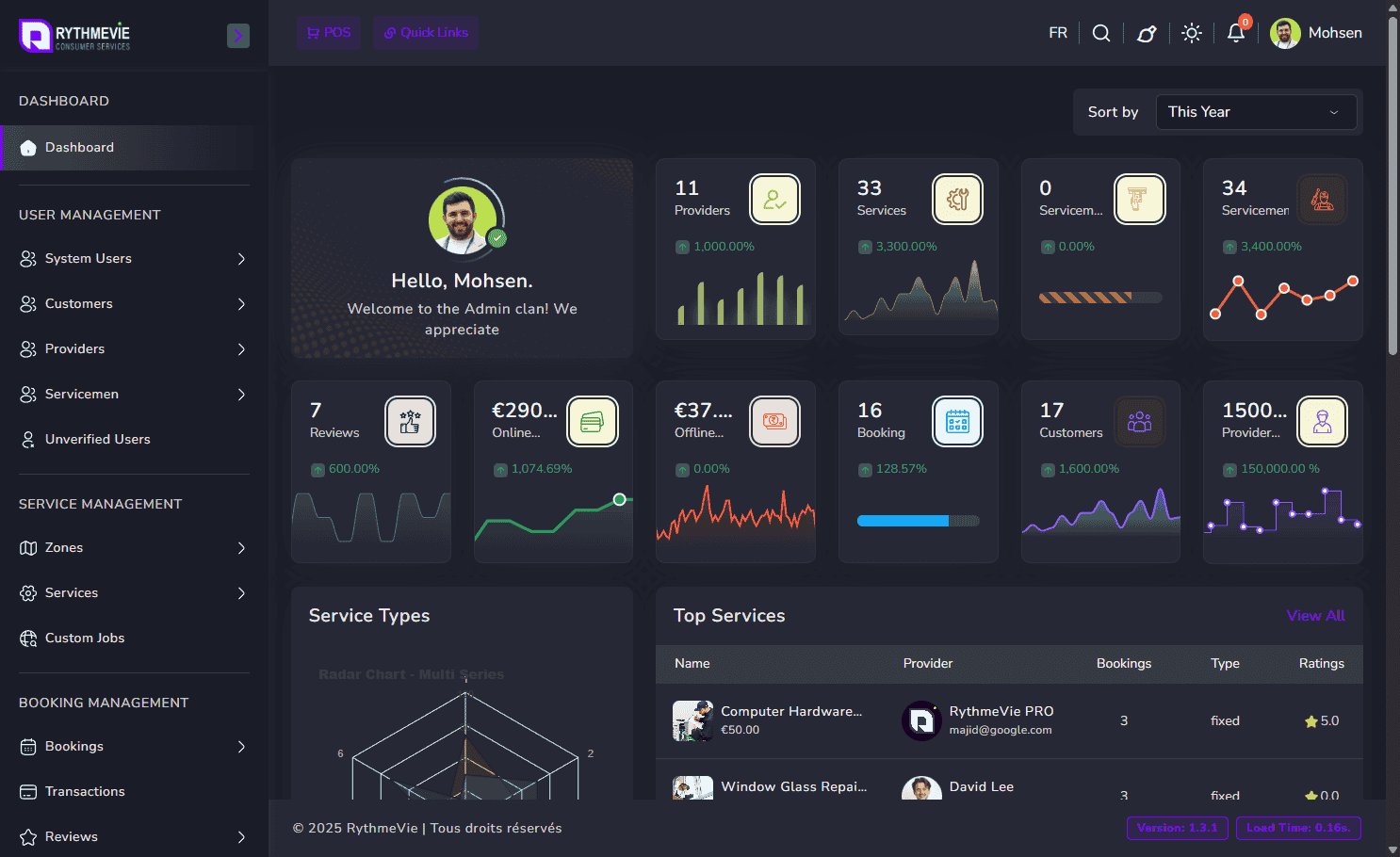The width and height of the screenshot is (1400, 857).
Task: Click the 1,074.69% Online growth value
Action: point(542,469)
